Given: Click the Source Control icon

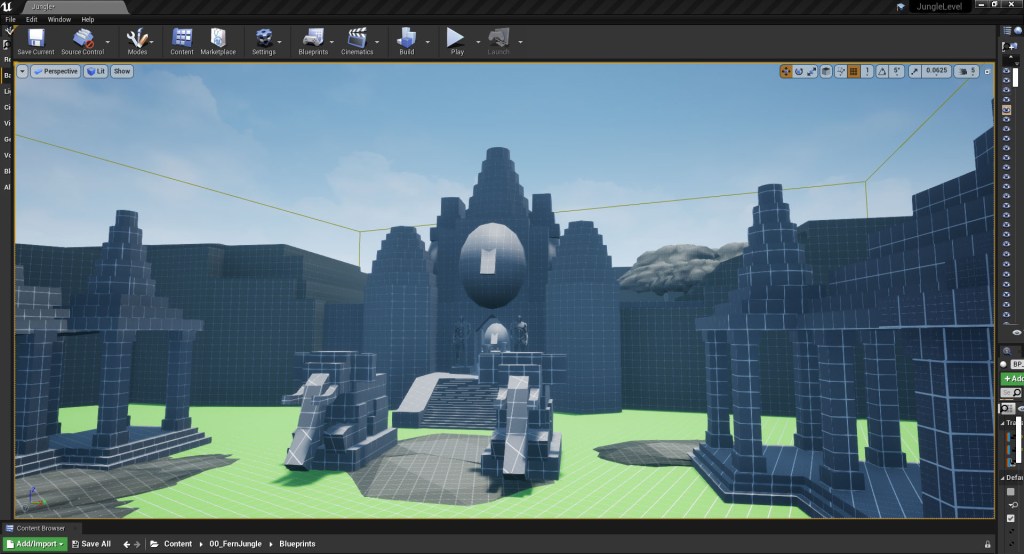Looking at the screenshot, I should [83, 40].
